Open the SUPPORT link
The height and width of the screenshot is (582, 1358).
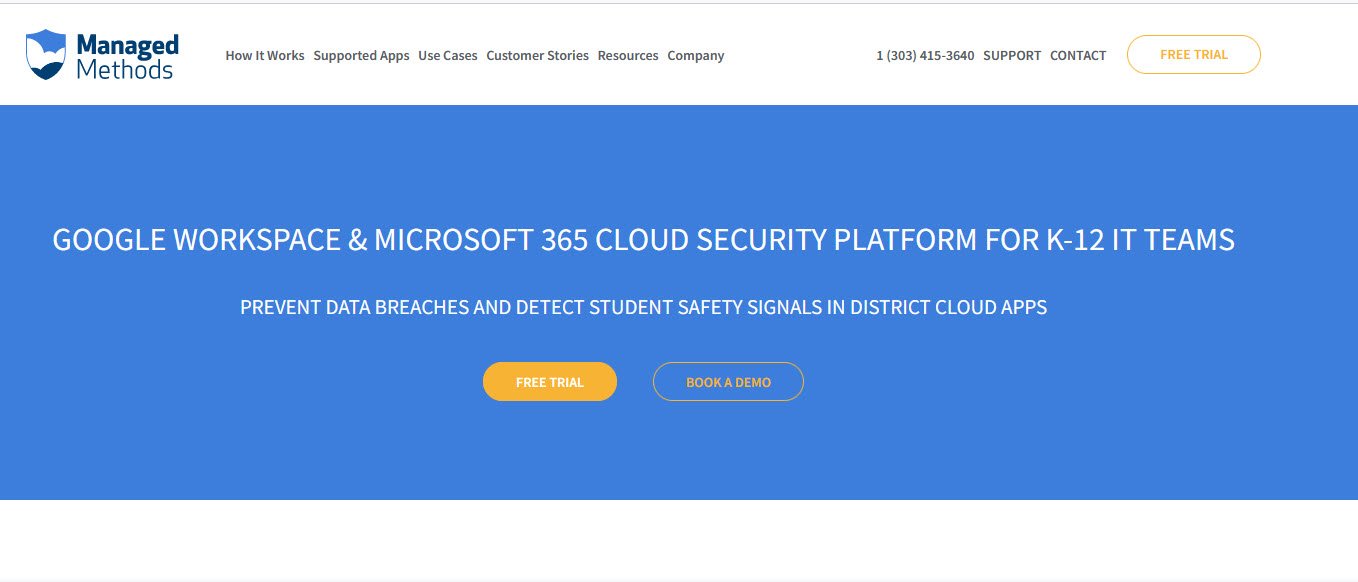(1012, 56)
